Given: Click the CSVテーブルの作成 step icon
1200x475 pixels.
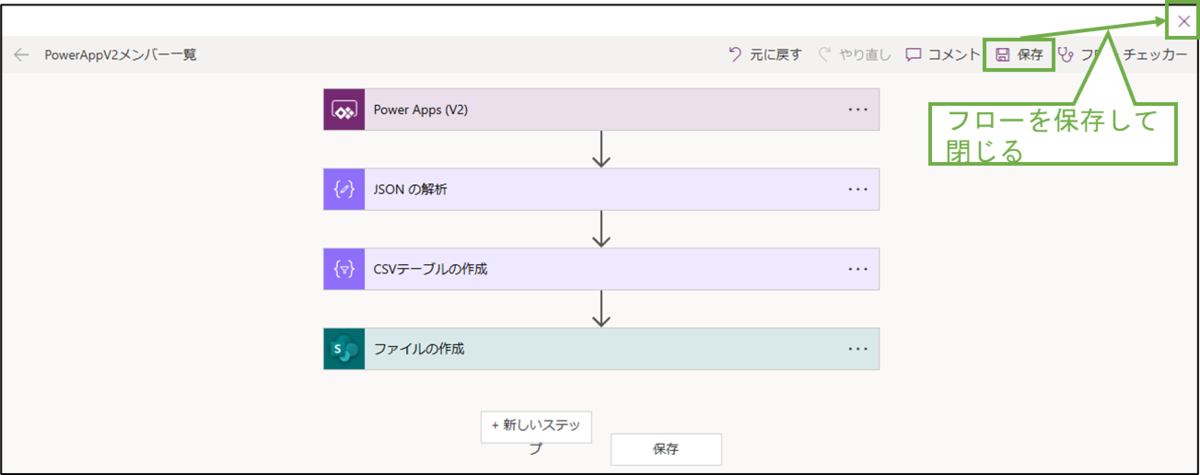Looking at the screenshot, I should (x=344, y=269).
